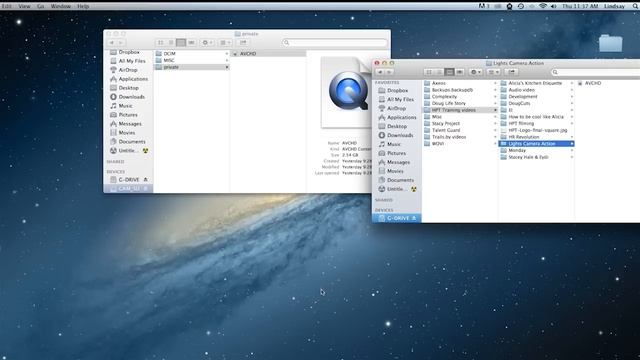
Task: Click Share button in private window
Action: [x=243, y=42]
